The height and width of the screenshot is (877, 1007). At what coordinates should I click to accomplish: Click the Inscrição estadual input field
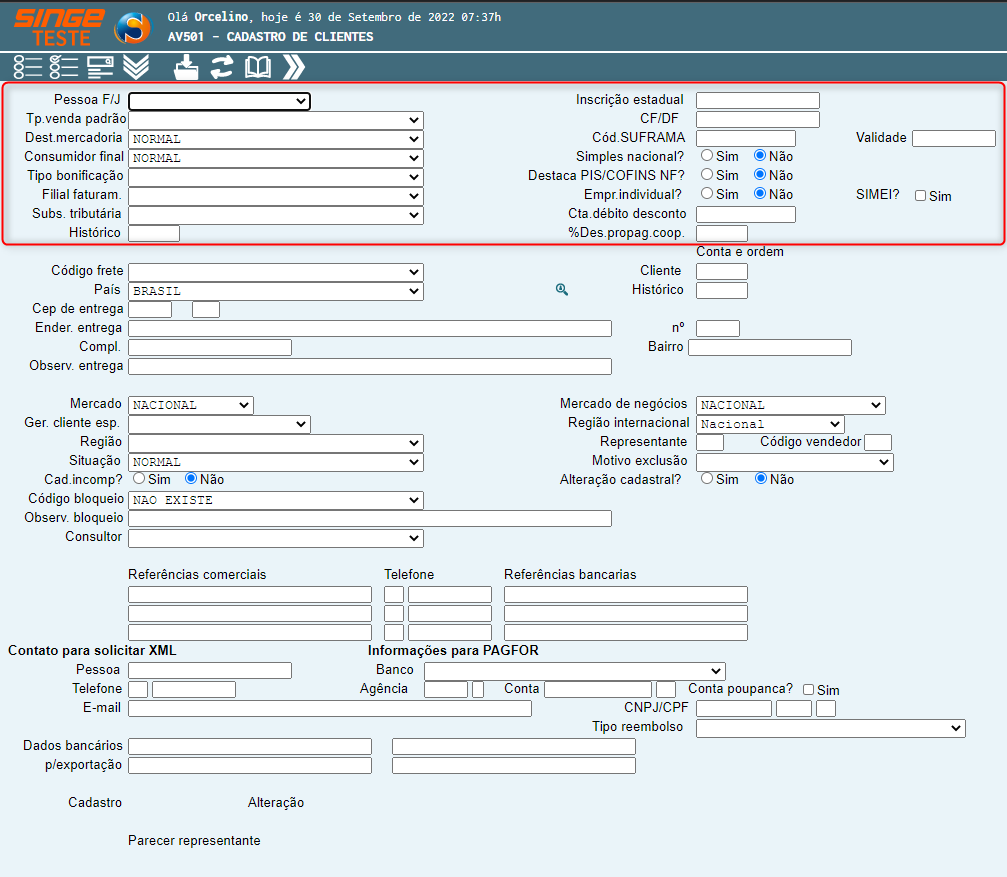pos(757,100)
